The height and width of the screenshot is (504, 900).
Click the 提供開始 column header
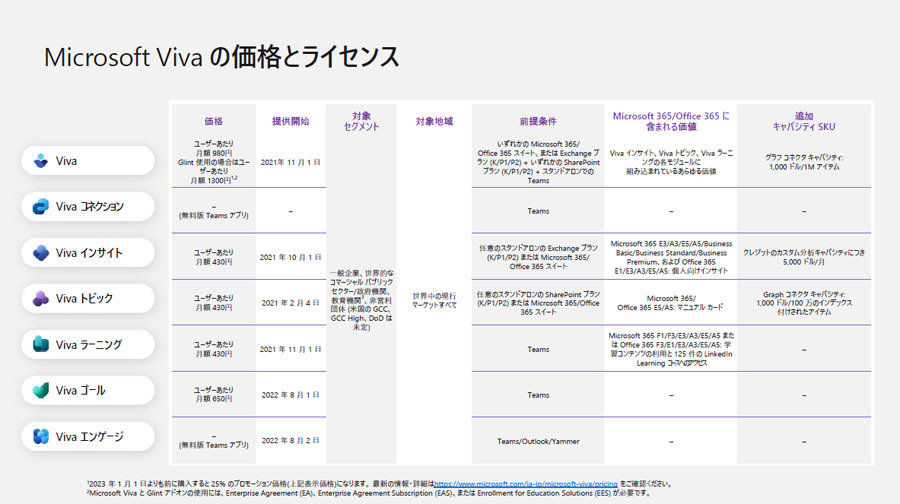click(x=290, y=121)
